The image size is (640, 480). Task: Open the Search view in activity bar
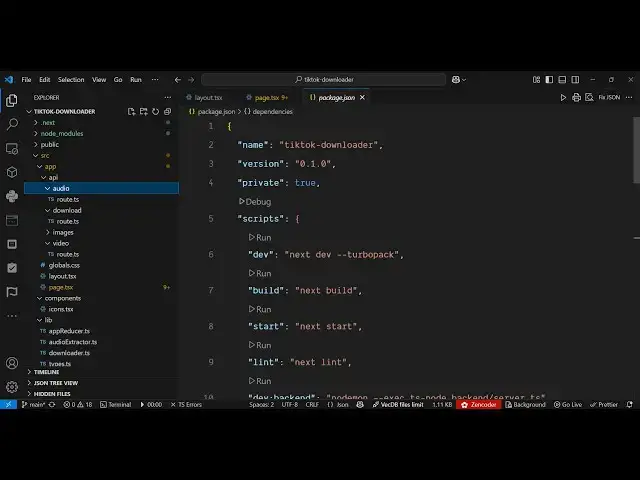click(x=12, y=124)
